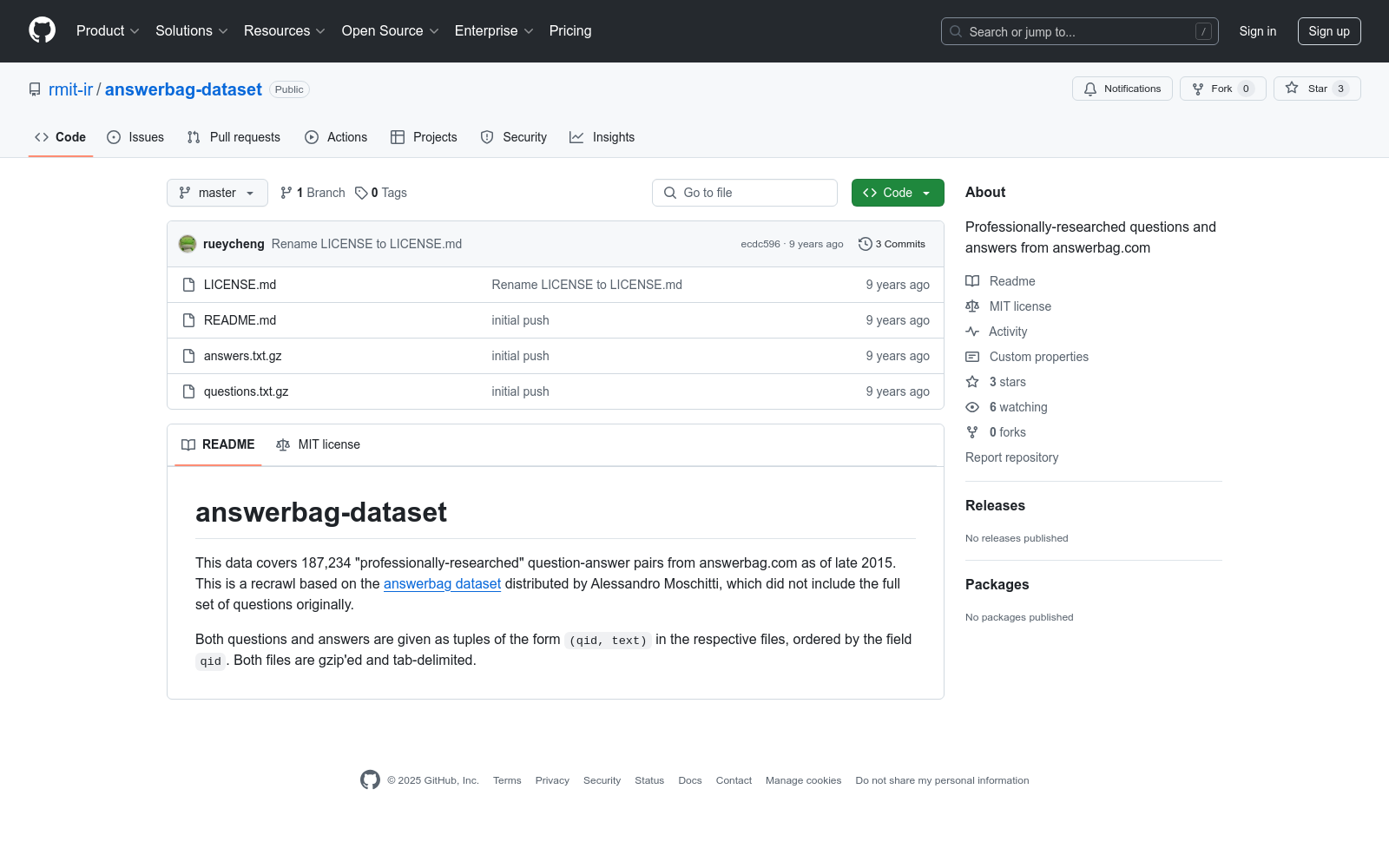This screenshot has width=1389, height=868.
Task: View the 3 stars list
Action: point(996,382)
